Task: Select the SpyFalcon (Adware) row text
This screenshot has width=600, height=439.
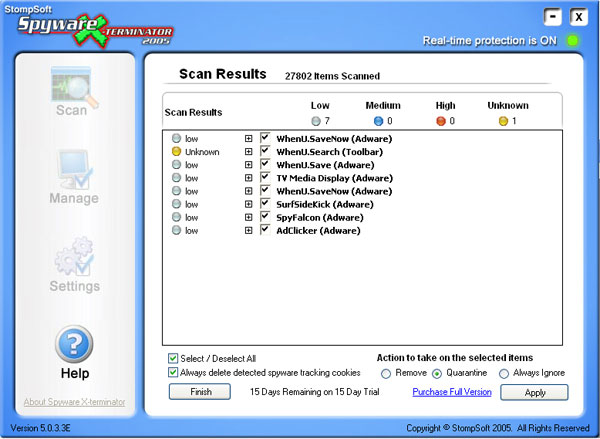Action: tap(320, 217)
